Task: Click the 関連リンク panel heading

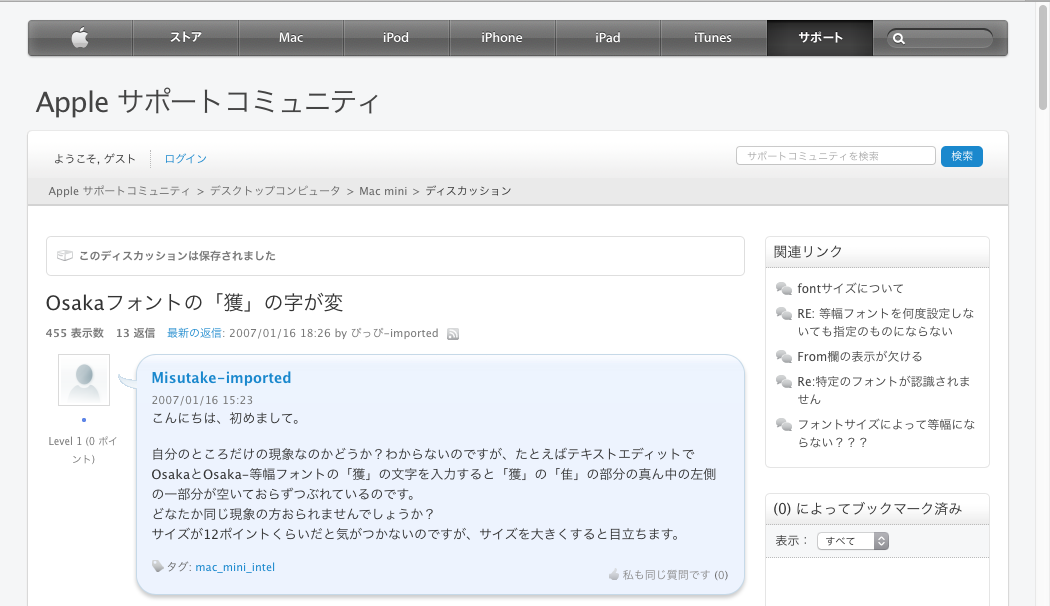Action: point(808,252)
